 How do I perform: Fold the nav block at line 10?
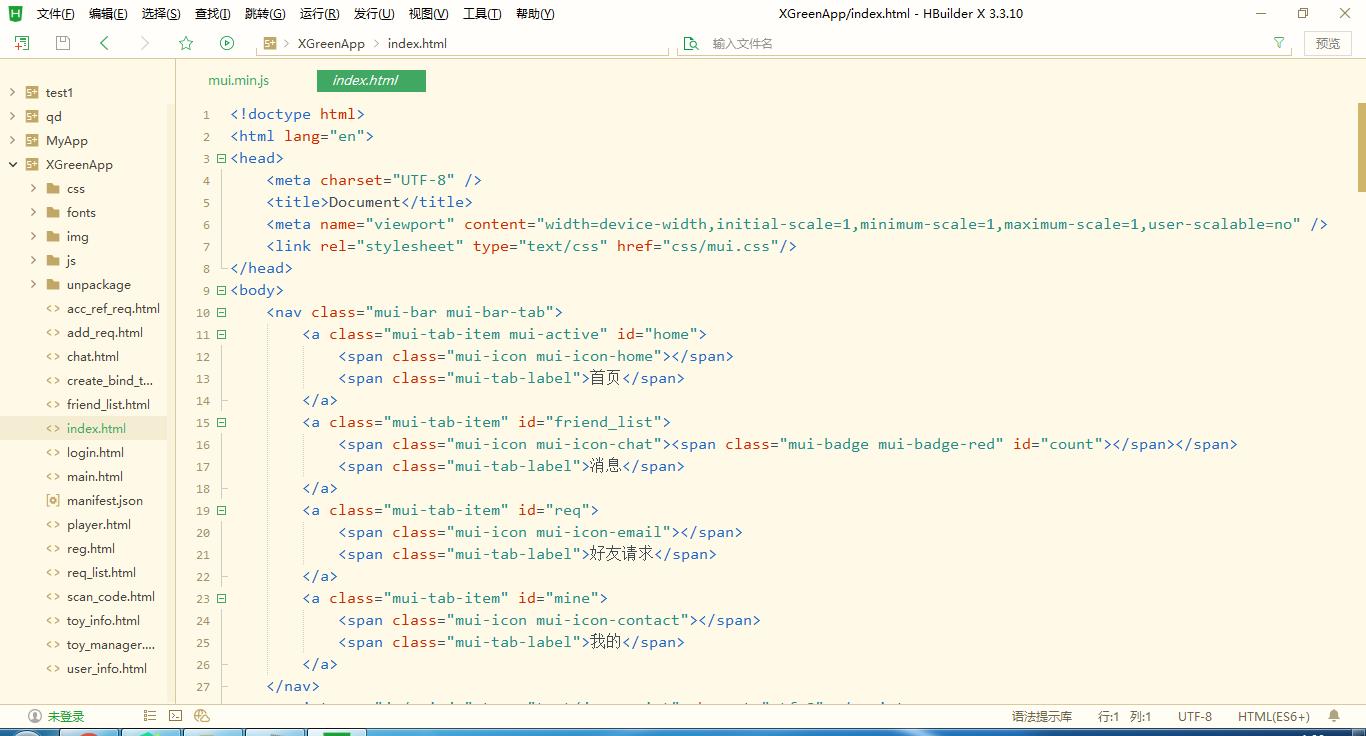[x=221, y=312]
